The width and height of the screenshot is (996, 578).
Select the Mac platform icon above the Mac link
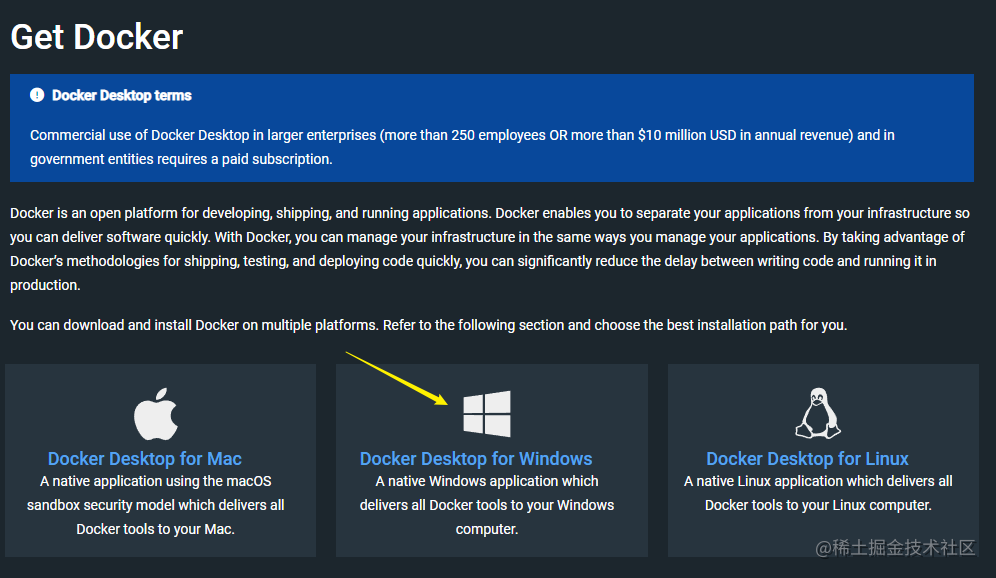(x=159, y=410)
